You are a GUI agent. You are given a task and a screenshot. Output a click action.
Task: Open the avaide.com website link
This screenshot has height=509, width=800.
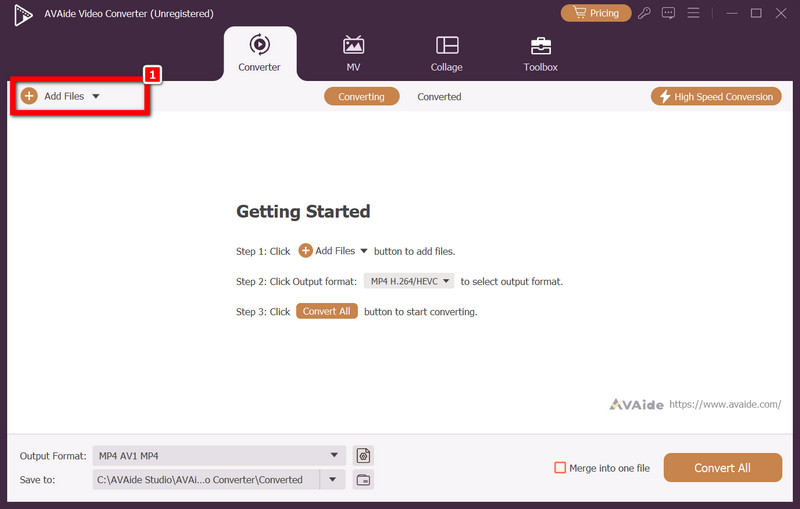click(724, 404)
